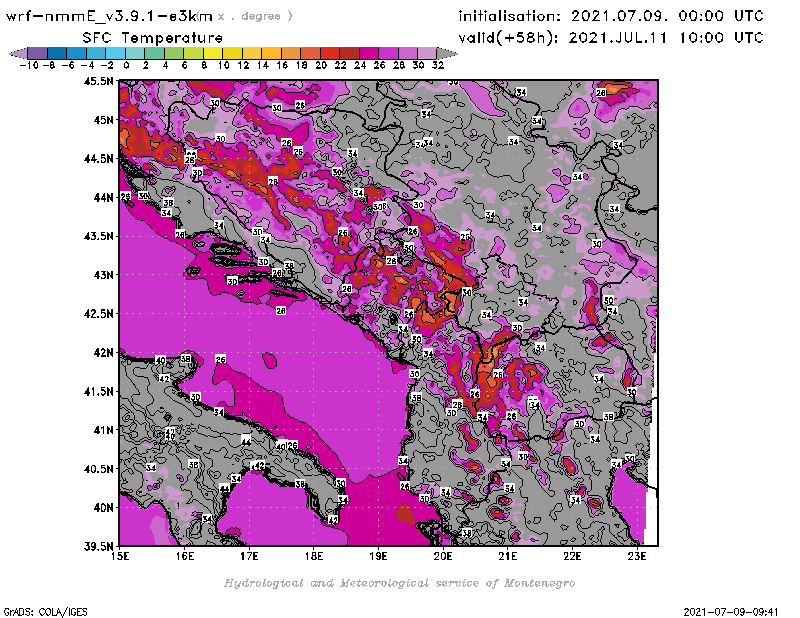Click the 17E longitude axis label

(249, 556)
